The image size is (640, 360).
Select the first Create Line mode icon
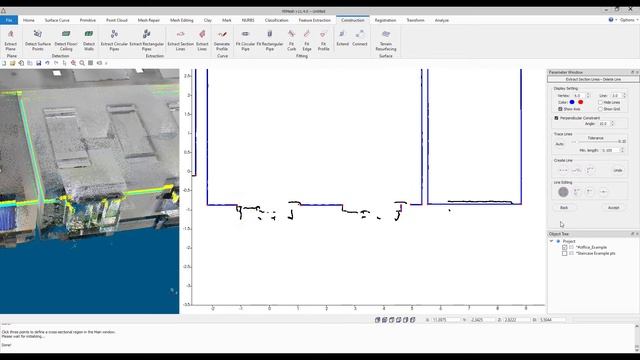[x=563, y=170]
